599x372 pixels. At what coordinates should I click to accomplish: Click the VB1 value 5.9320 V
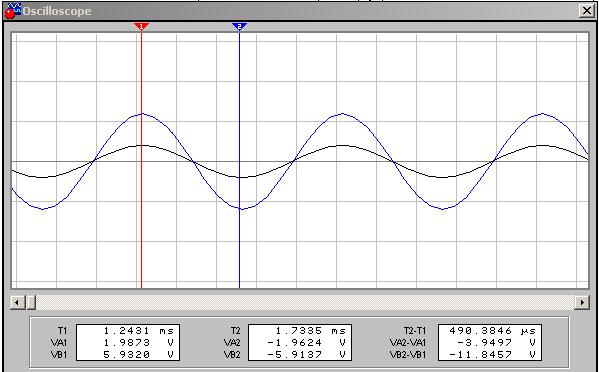(x=138, y=355)
